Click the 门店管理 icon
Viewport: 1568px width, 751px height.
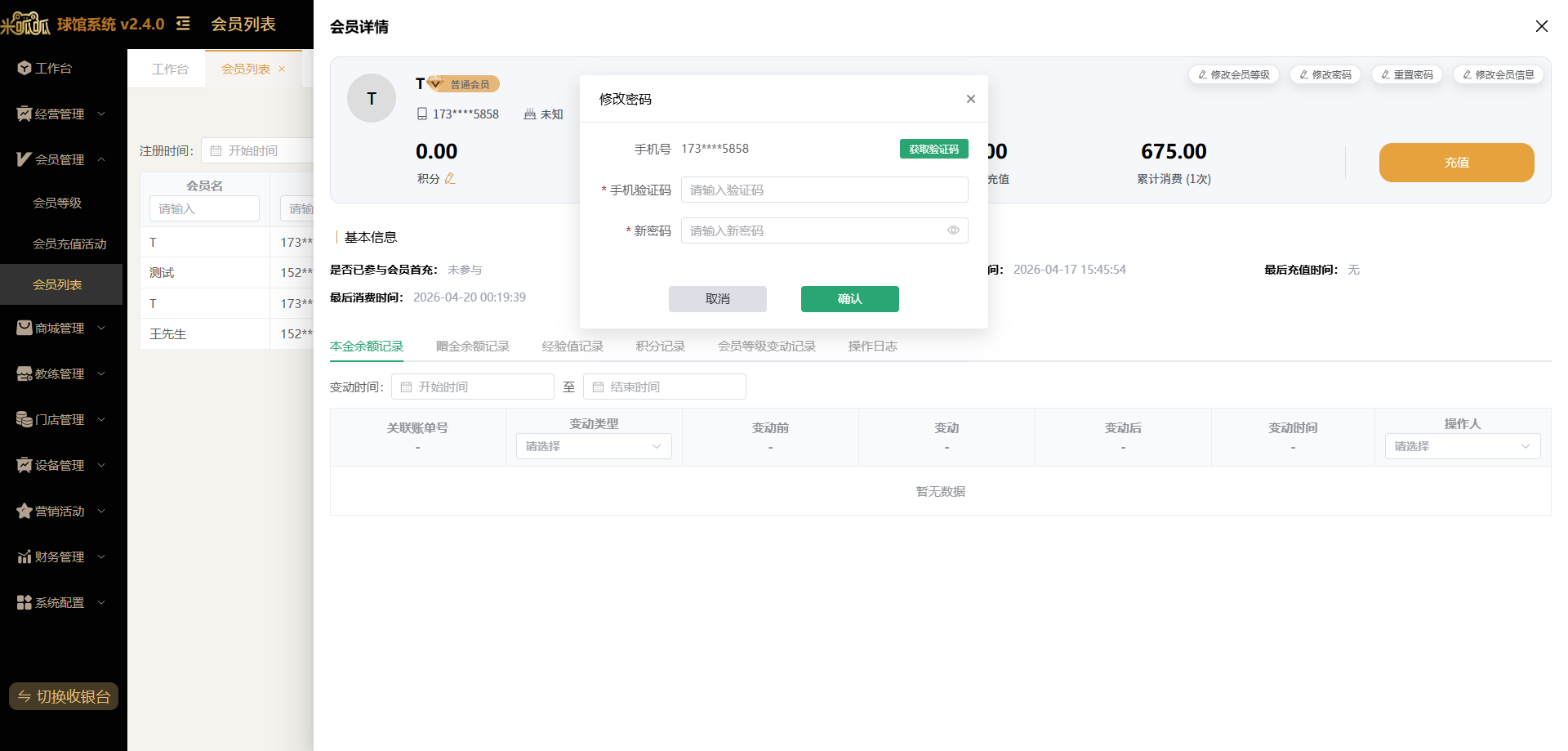click(24, 419)
